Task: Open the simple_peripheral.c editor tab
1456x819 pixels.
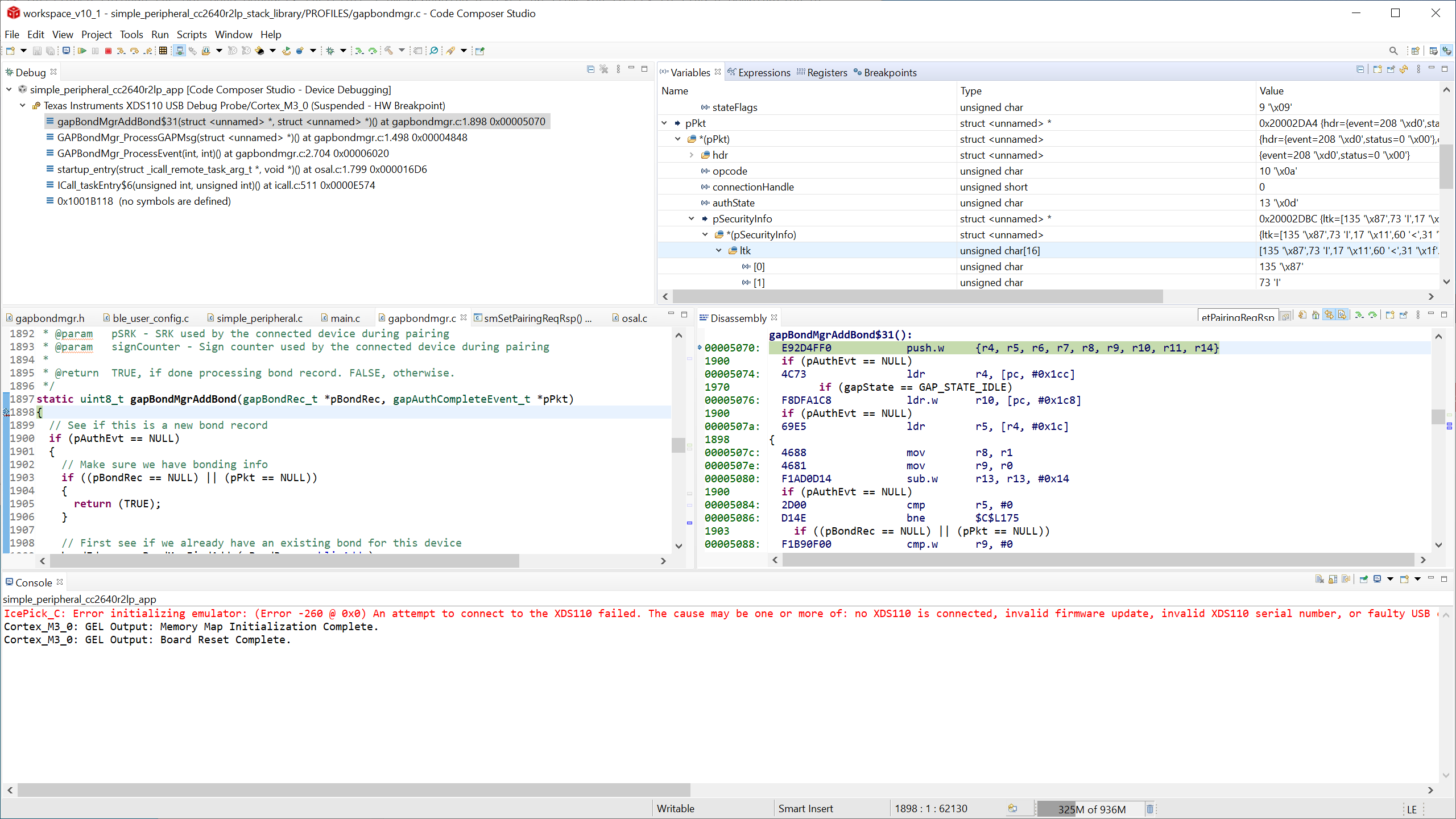Action: pos(255,318)
